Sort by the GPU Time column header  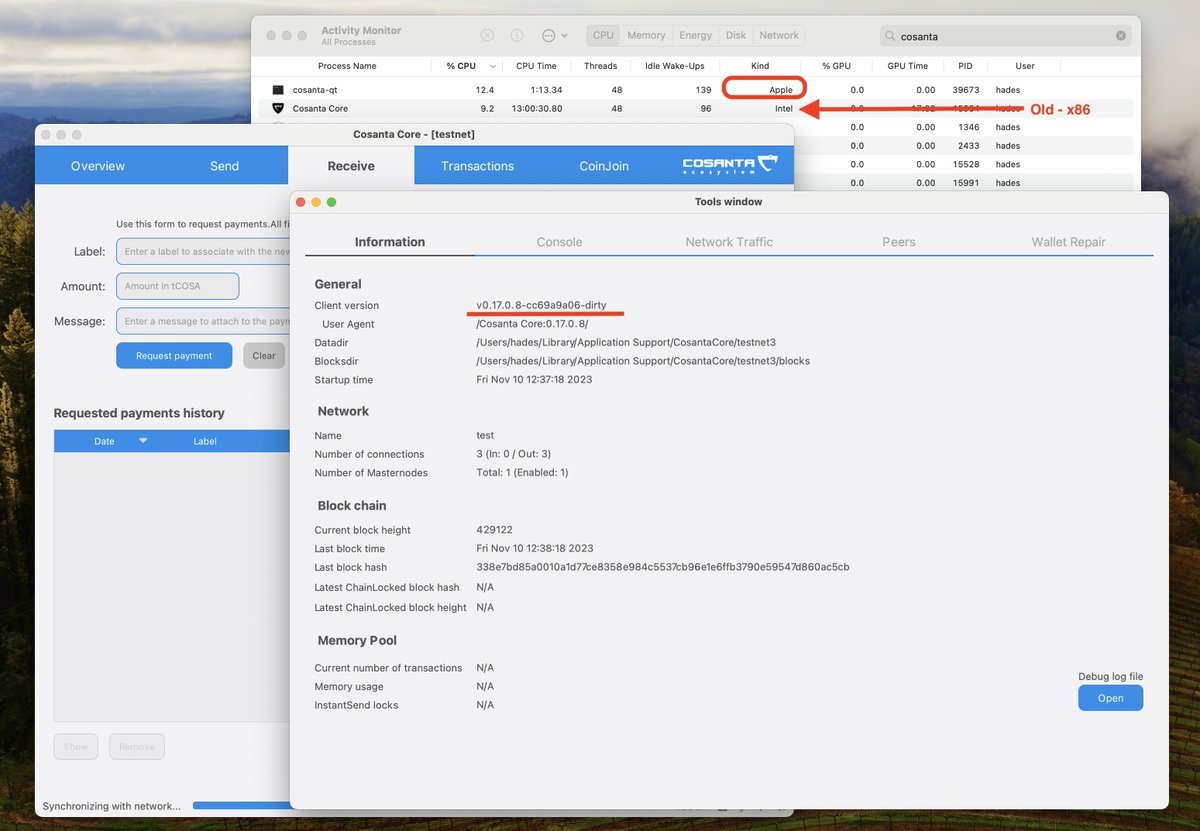[907, 66]
